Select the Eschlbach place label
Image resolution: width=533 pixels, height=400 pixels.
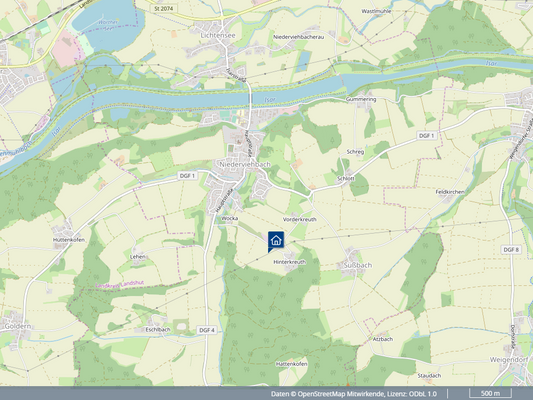coord(158,330)
